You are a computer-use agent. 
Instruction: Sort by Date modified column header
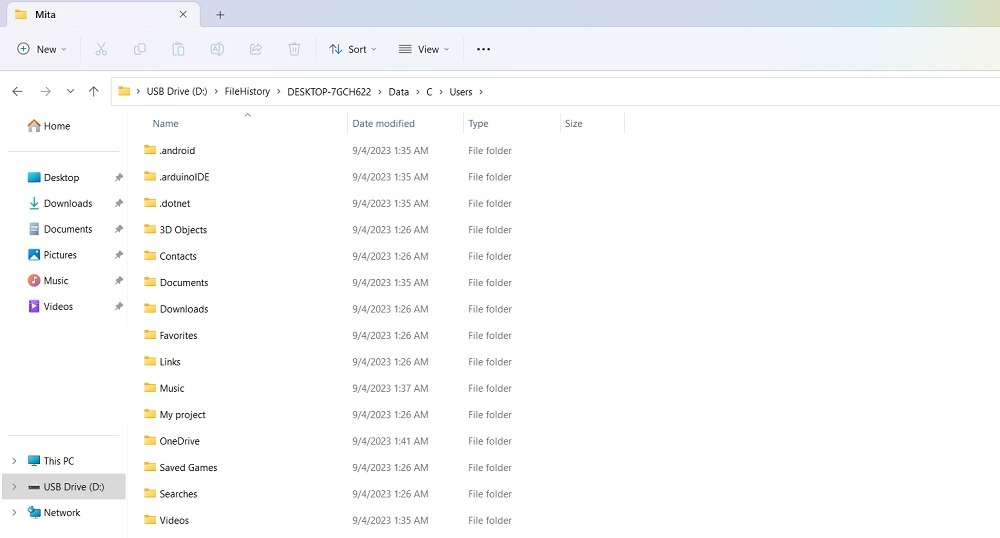(x=384, y=124)
